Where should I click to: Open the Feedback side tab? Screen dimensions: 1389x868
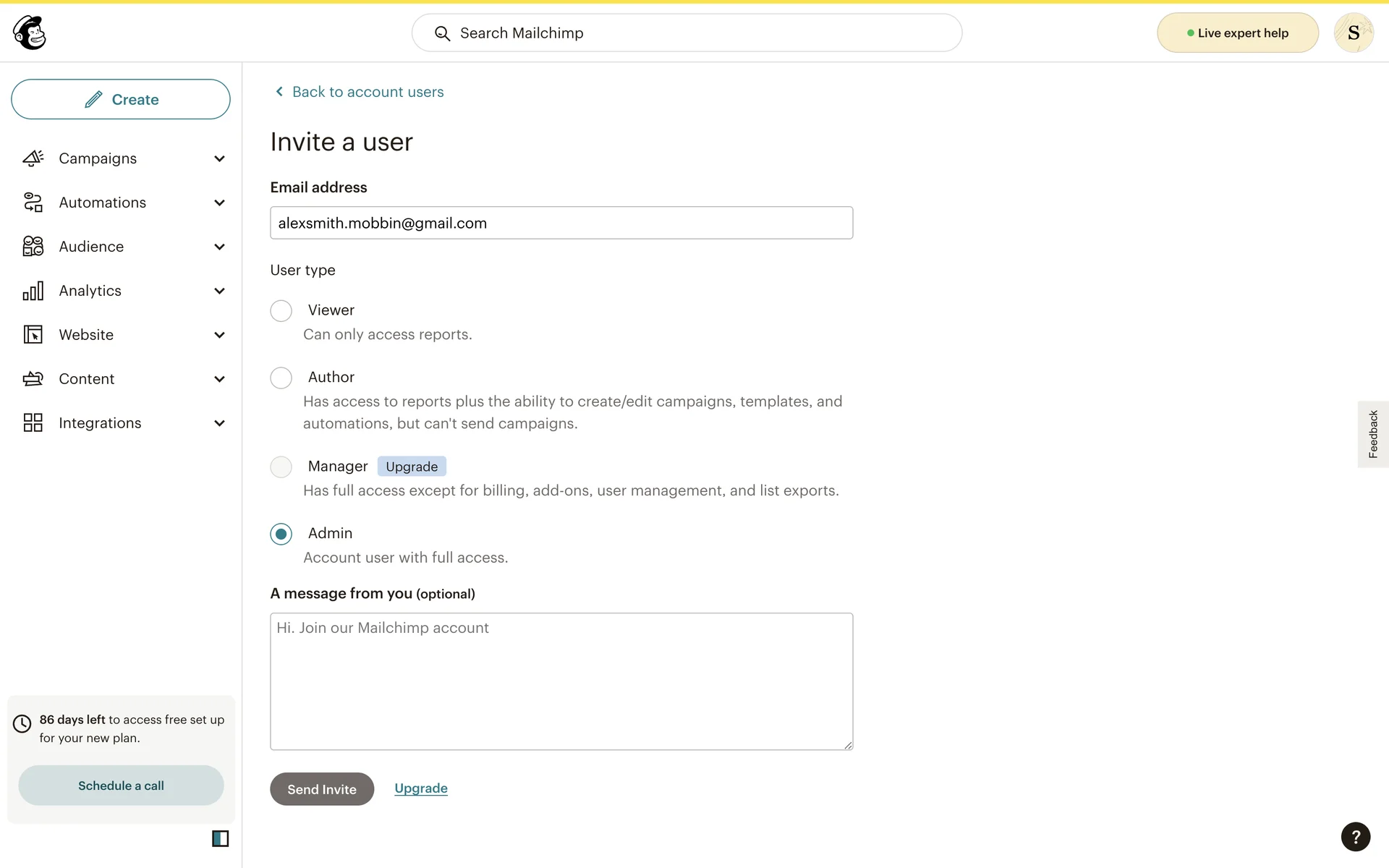click(1372, 434)
